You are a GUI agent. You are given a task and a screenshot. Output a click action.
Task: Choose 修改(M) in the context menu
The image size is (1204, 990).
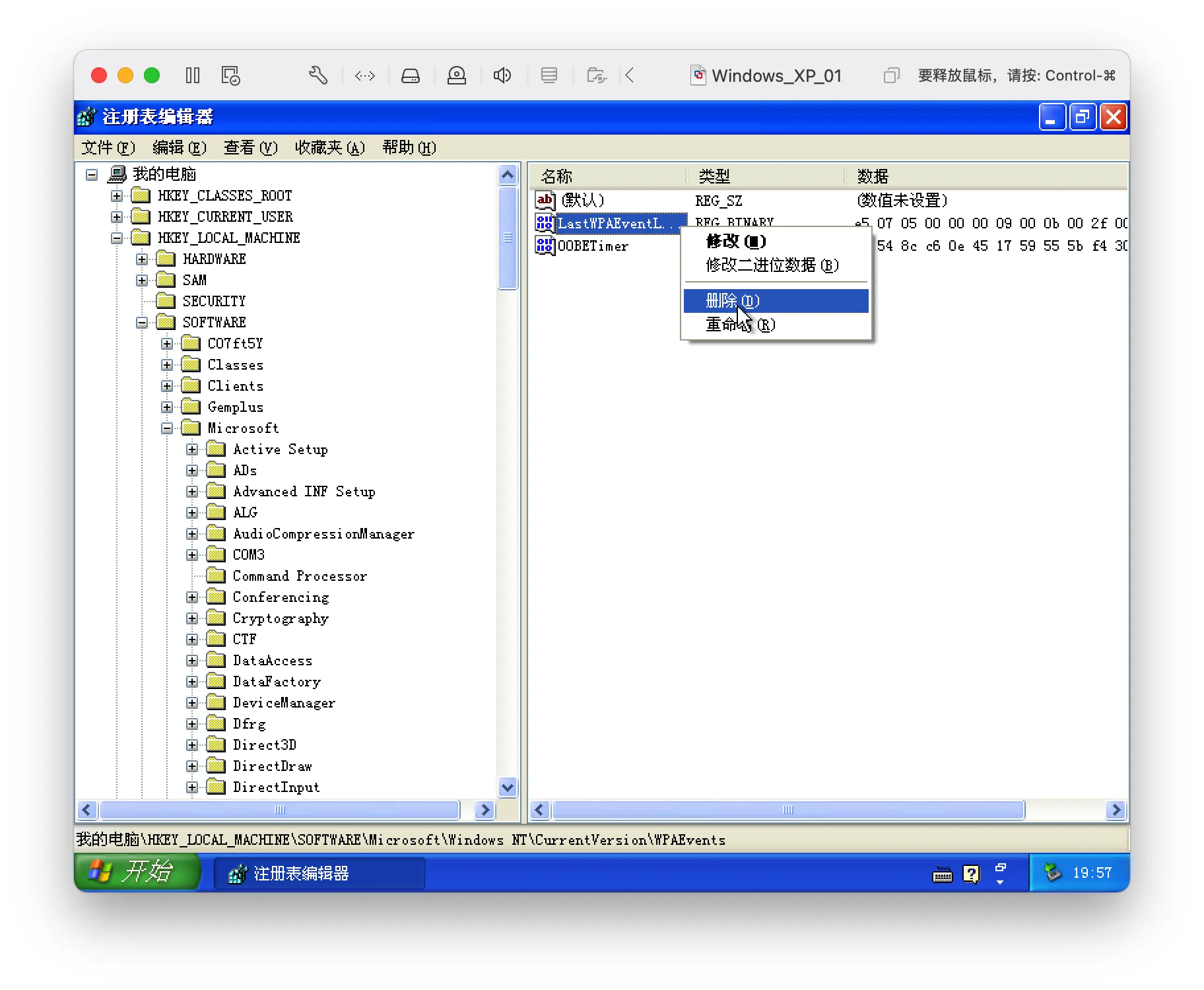pos(776,242)
